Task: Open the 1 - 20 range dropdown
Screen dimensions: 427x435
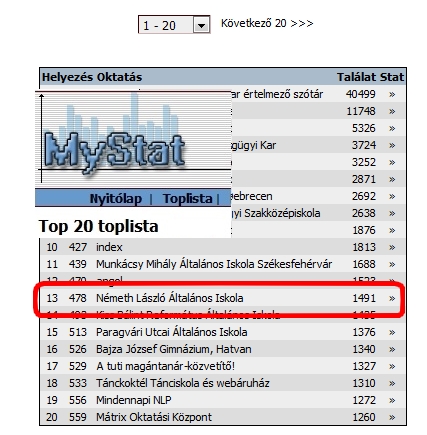Action: pyautogui.click(x=174, y=25)
